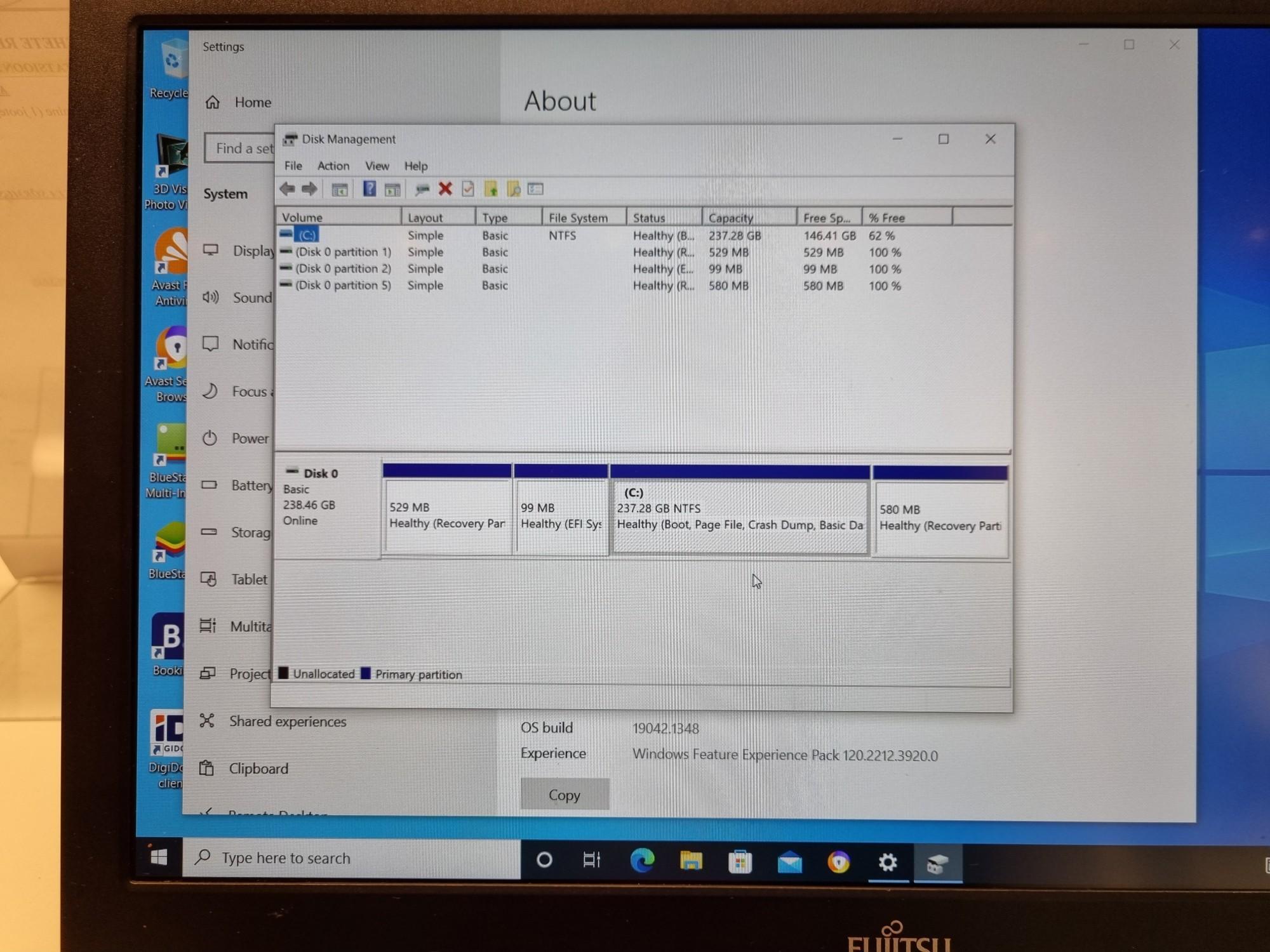This screenshot has height=952, width=1270.
Task: Click the folder with magnifier search icon
Action: (x=513, y=188)
